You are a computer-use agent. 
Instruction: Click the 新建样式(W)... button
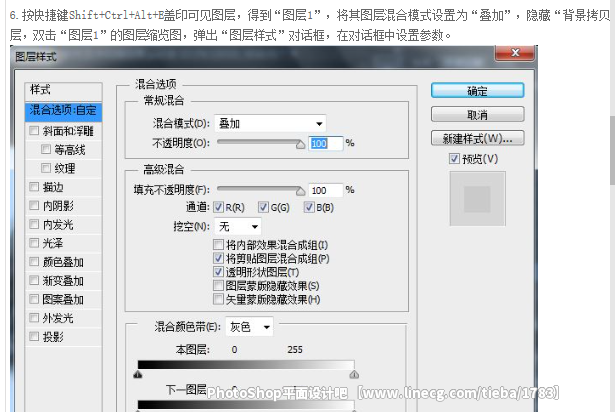coord(477,138)
